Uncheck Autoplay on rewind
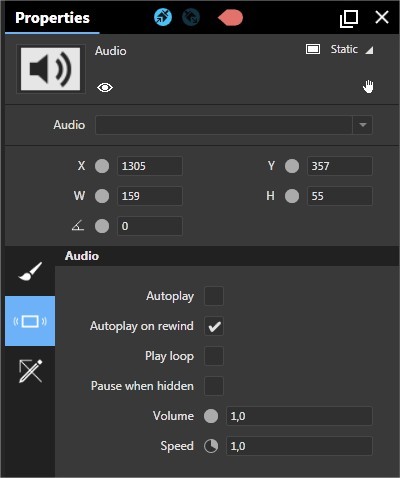Screen dimensions: 400x478 [214, 326]
